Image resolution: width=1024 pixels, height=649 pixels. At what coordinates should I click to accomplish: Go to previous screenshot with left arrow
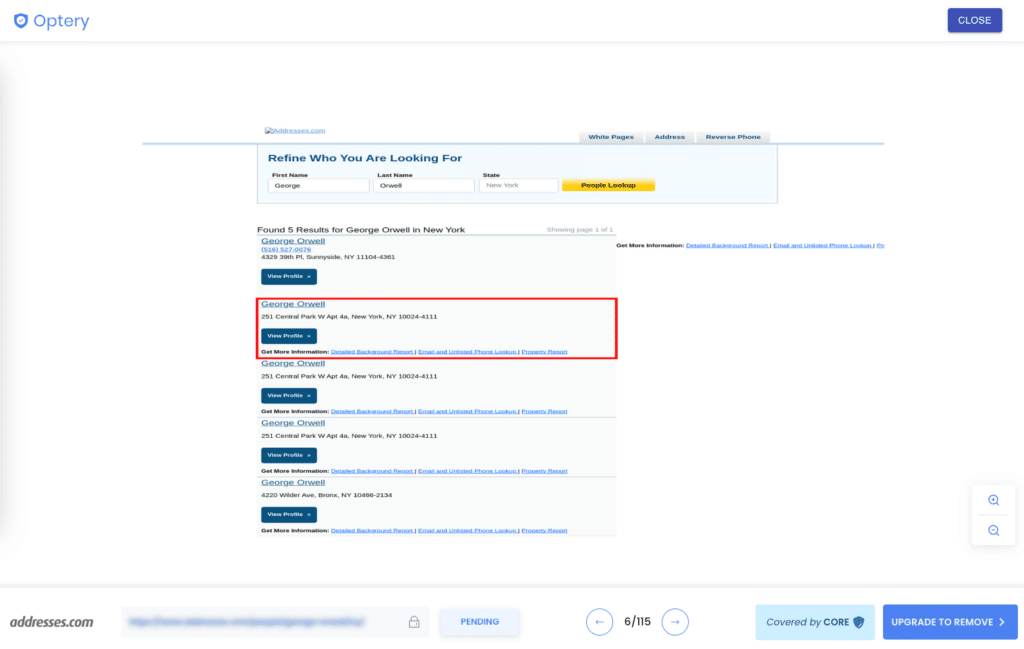tap(599, 622)
